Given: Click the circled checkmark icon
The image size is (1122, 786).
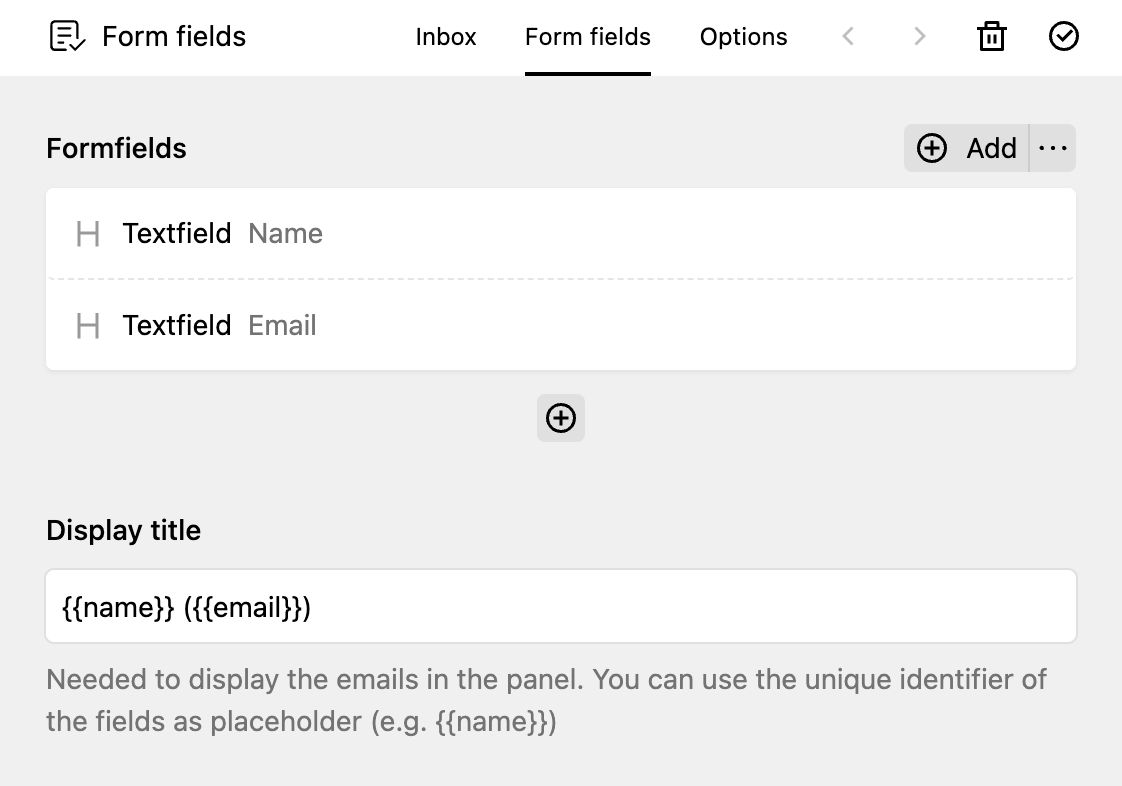Looking at the screenshot, I should pyautogui.click(x=1063, y=36).
